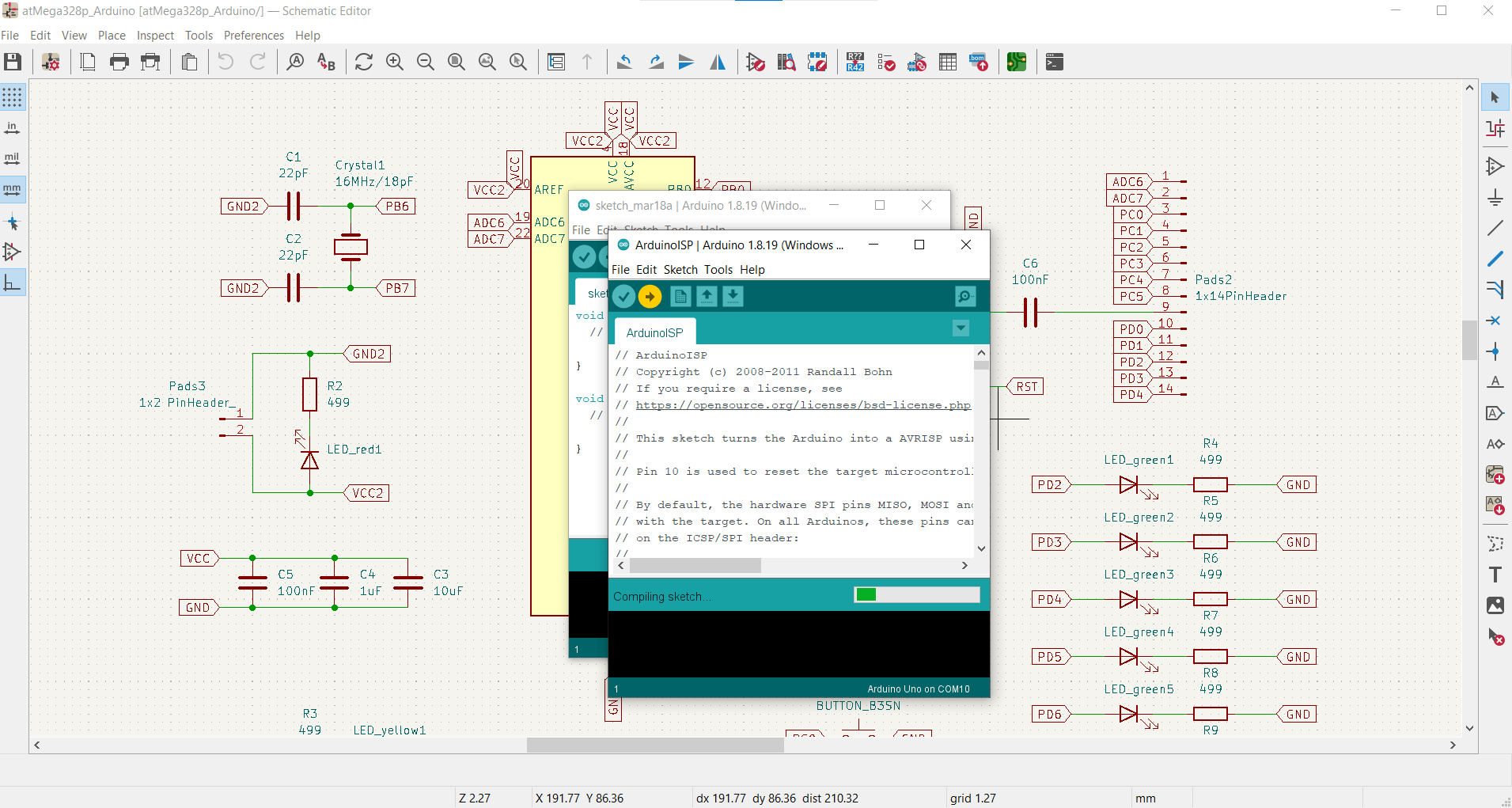Image resolution: width=1512 pixels, height=808 pixels.
Task: Open Serial Monitor in ArduinoISP window
Action: 965,297
